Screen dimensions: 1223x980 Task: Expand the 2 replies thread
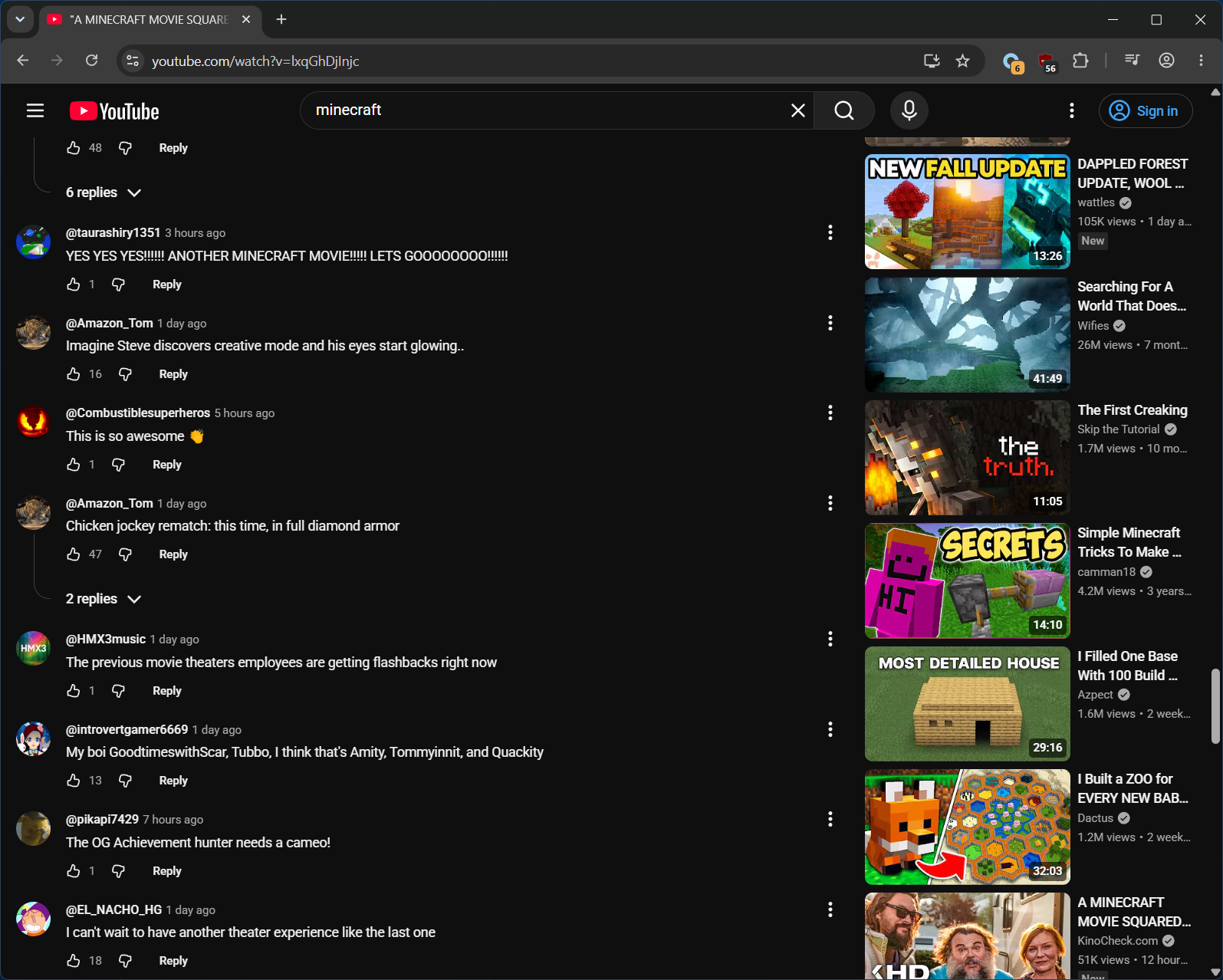click(104, 599)
